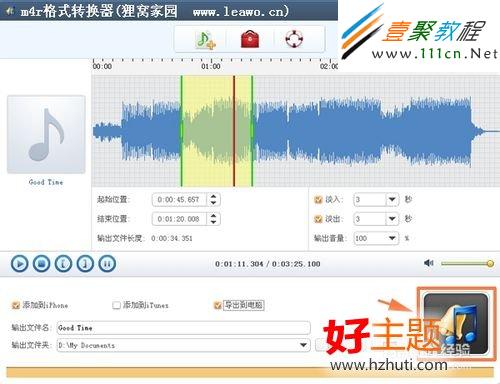Click the pause button
500x384 pixels.
(x=107, y=264)
